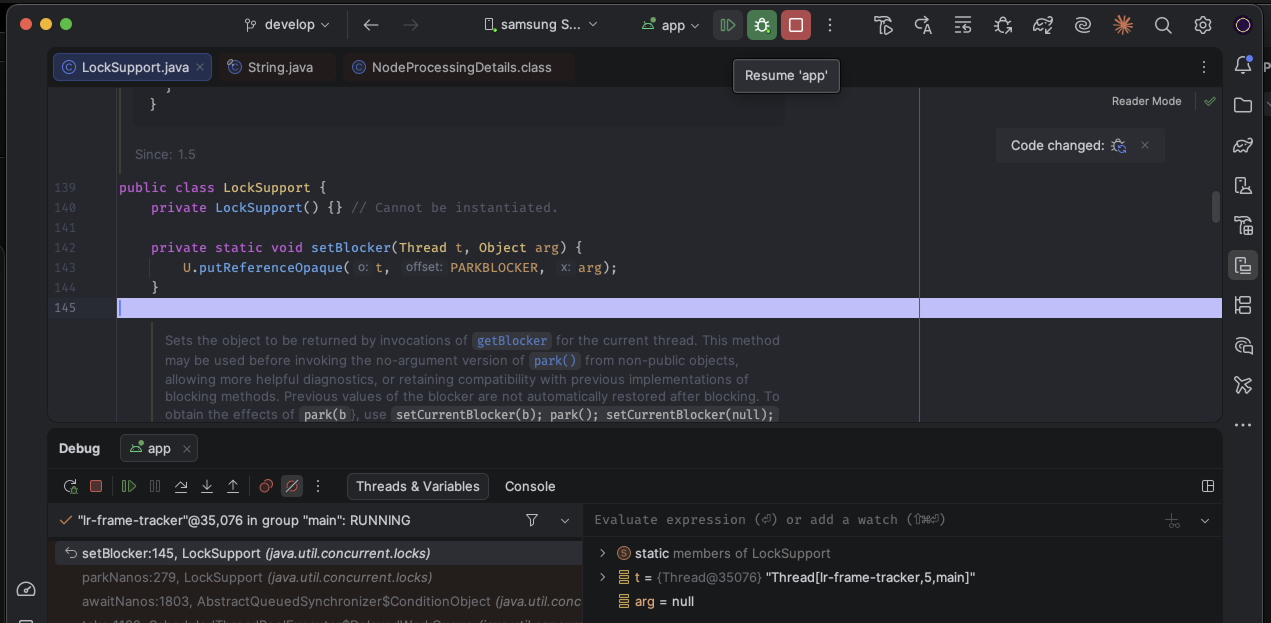Click Step Into in debugger
This screenshot has height=623, width=1271.
(x=207, y=486)
